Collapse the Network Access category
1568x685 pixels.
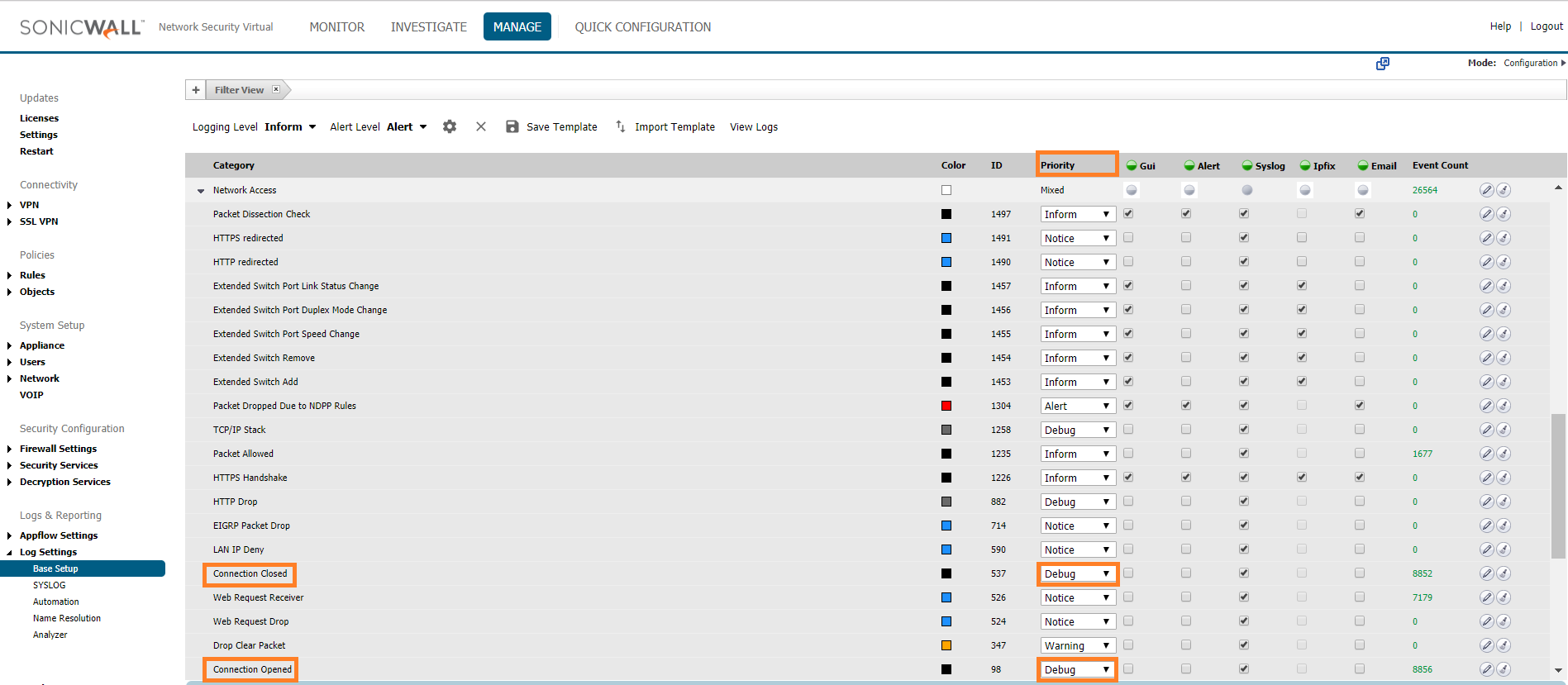click(x=201, y=191)
